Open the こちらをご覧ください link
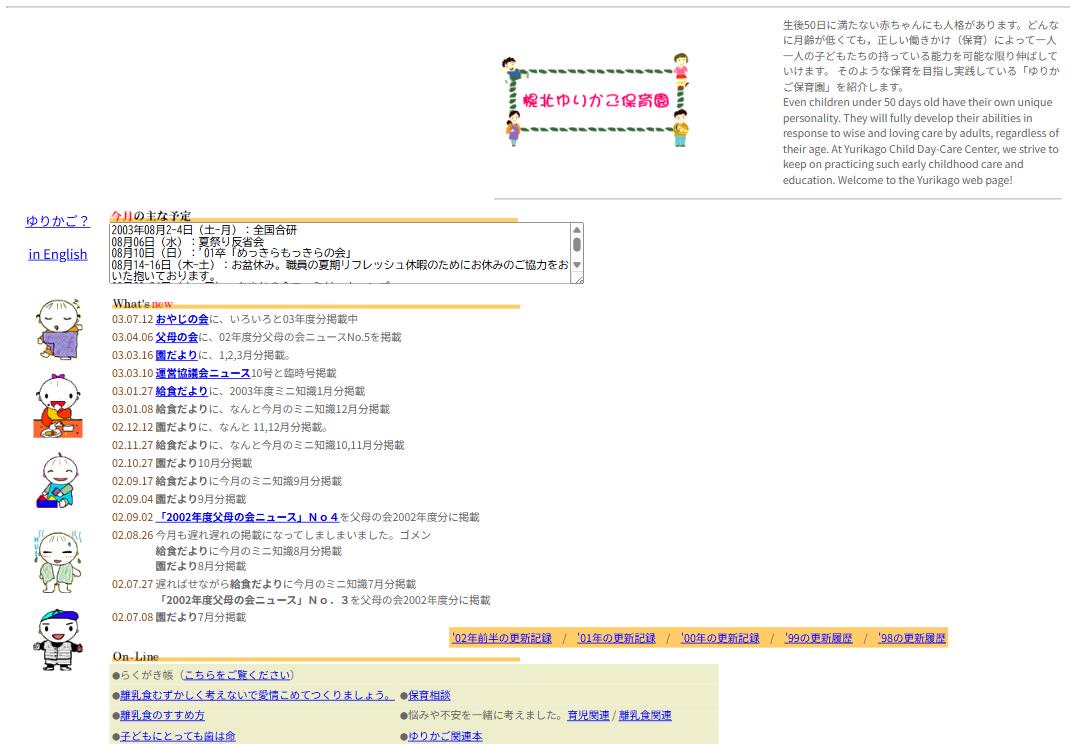The image size is (1070, 744). [x=237, y=675]
